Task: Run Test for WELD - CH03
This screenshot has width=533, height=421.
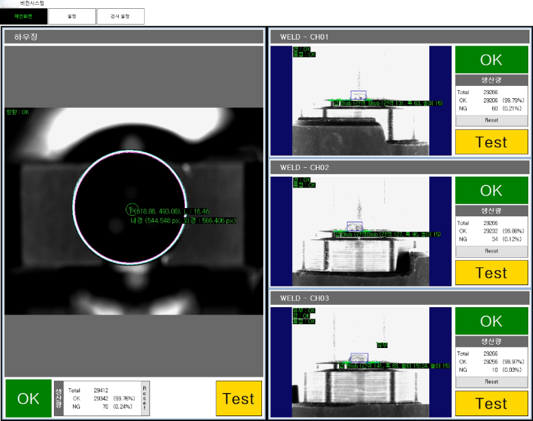Action: [x=491, y=403]
